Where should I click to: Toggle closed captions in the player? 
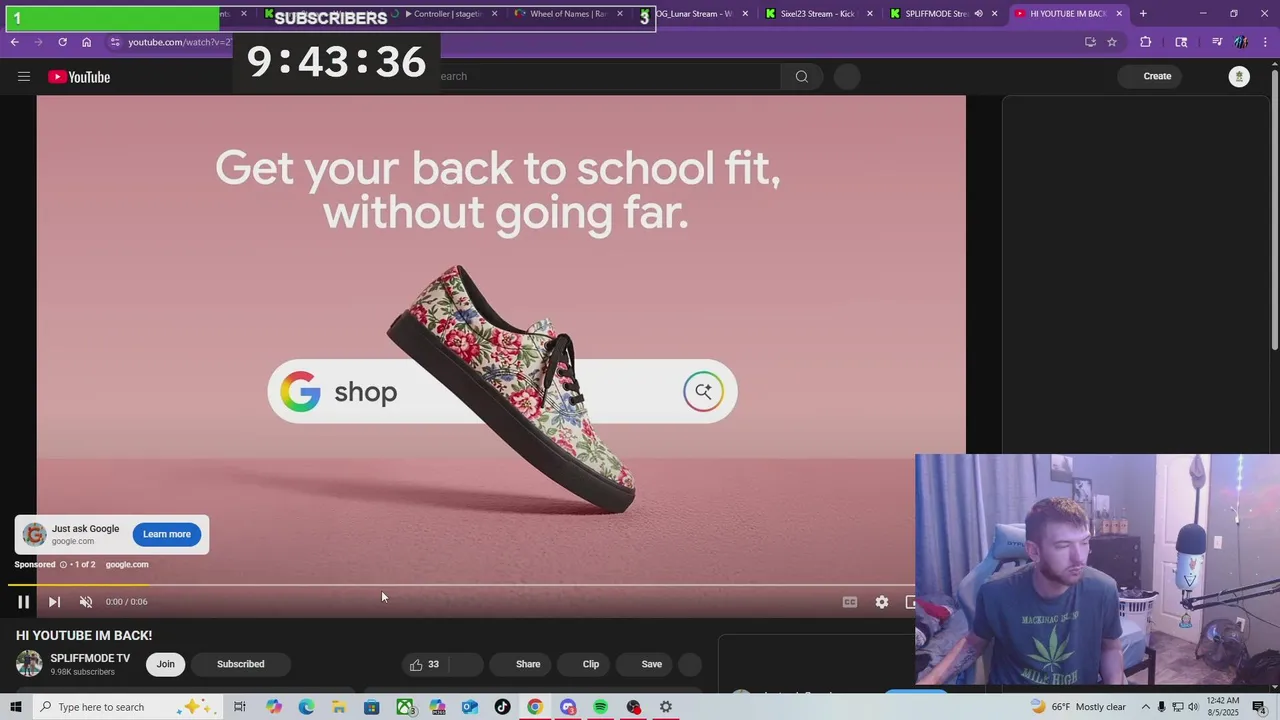pyautogui.click(x=850, y=602)
